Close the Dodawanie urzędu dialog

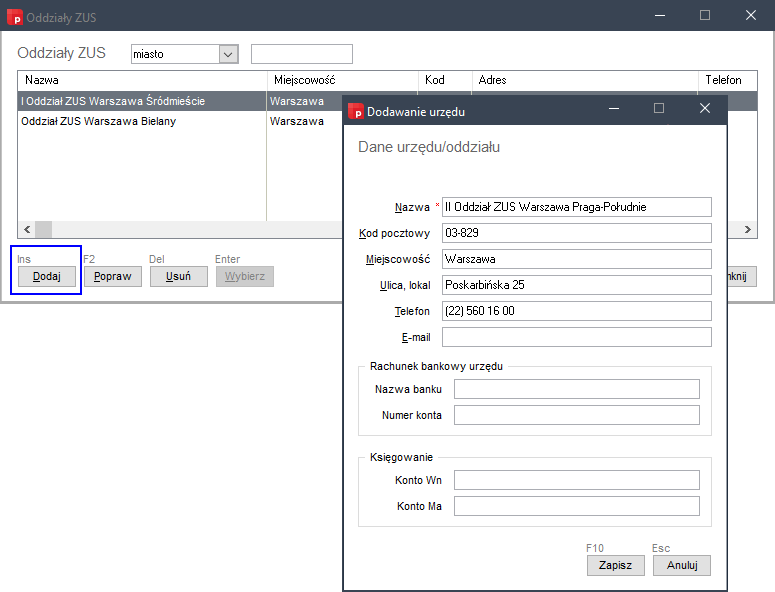pos(705,108)
